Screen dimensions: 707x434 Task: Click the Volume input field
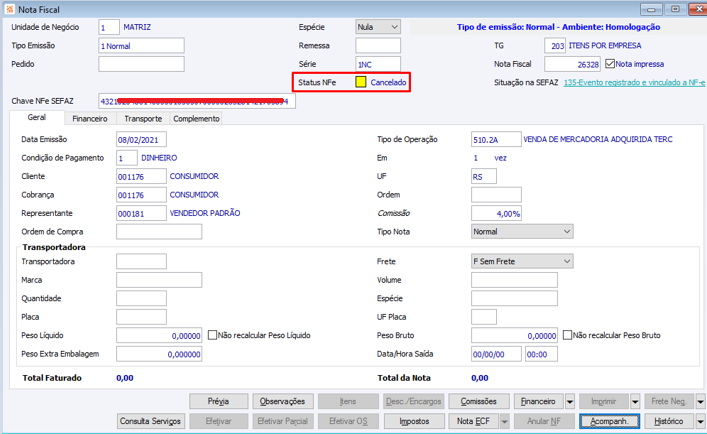[x=514, y=280]
